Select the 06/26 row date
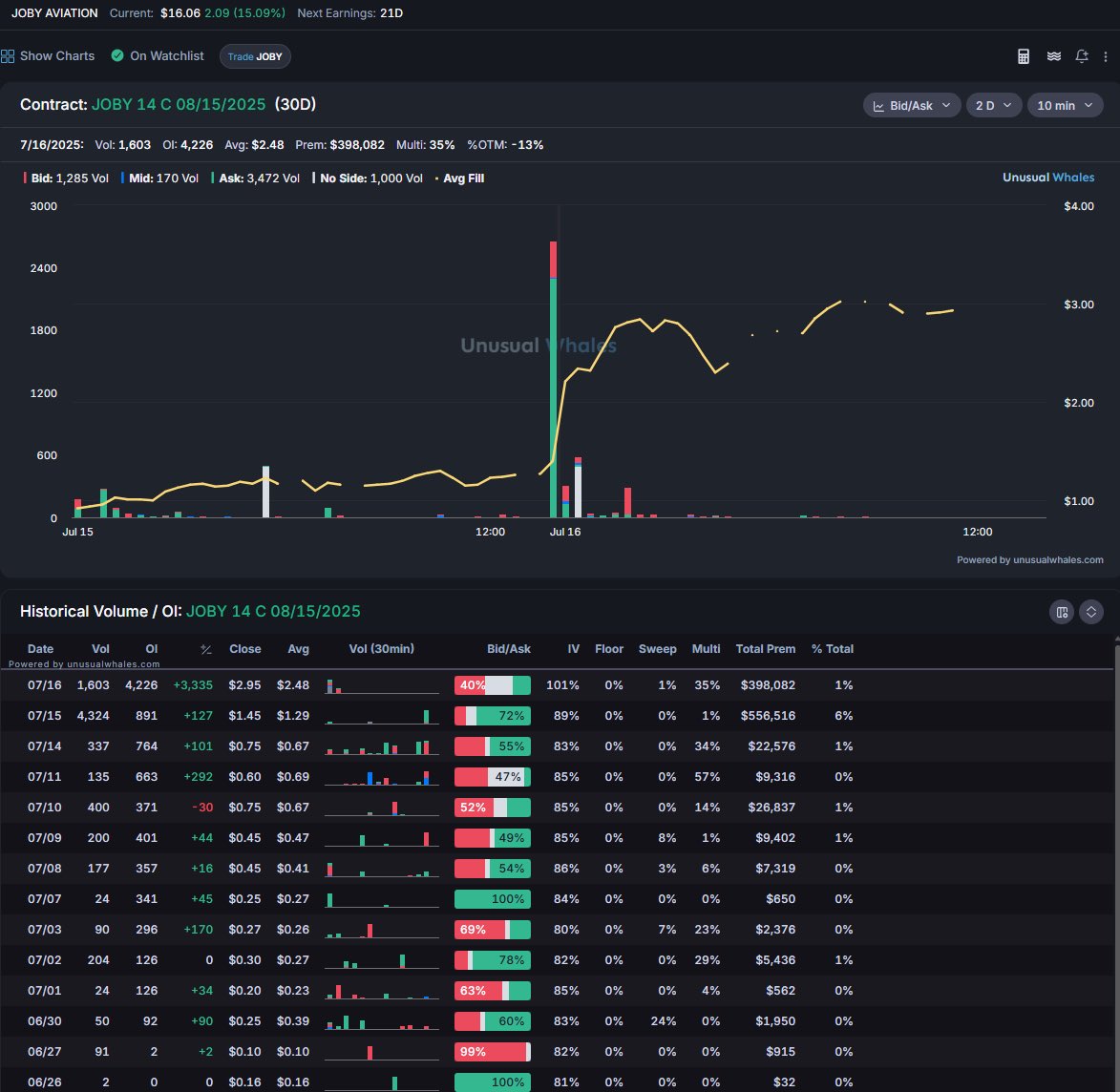 (x=44, y=1082)
